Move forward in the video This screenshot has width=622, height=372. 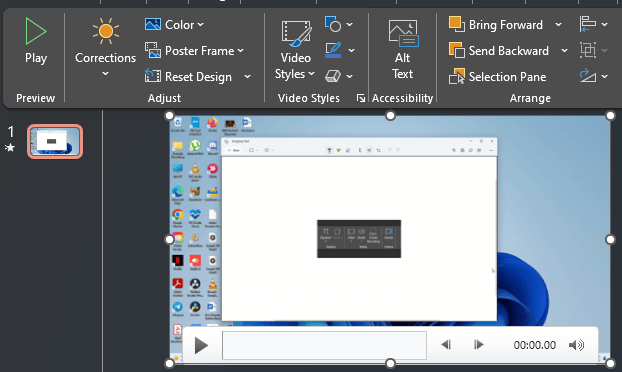pos(479,345)
